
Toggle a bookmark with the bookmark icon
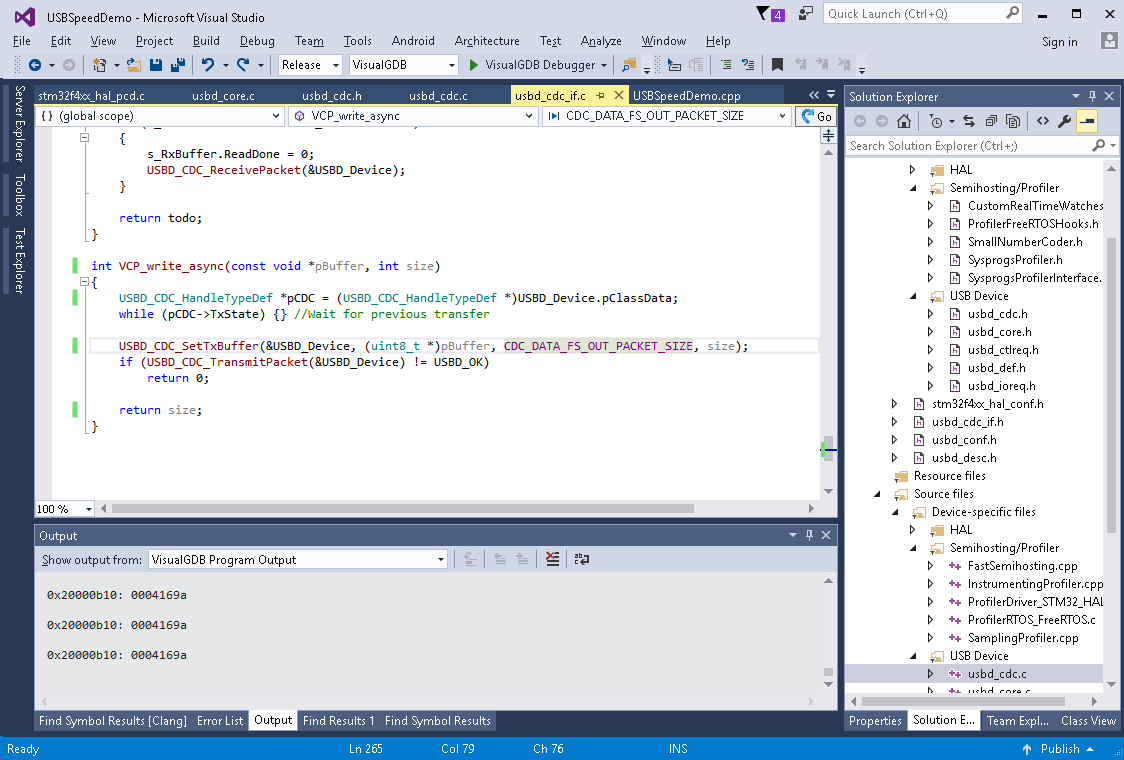777,65
